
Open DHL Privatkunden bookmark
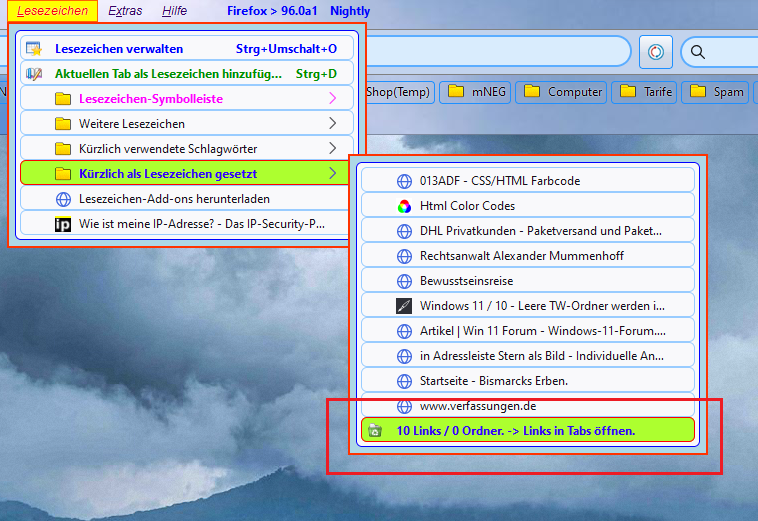(528, 231)
